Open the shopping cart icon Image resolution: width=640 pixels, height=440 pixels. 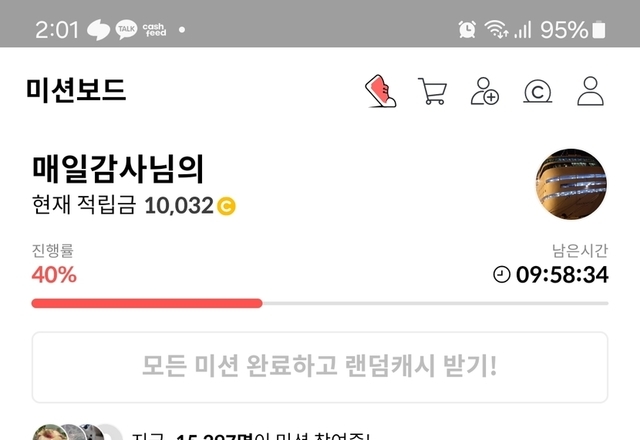pyautogui.click(x=433, y=91)
